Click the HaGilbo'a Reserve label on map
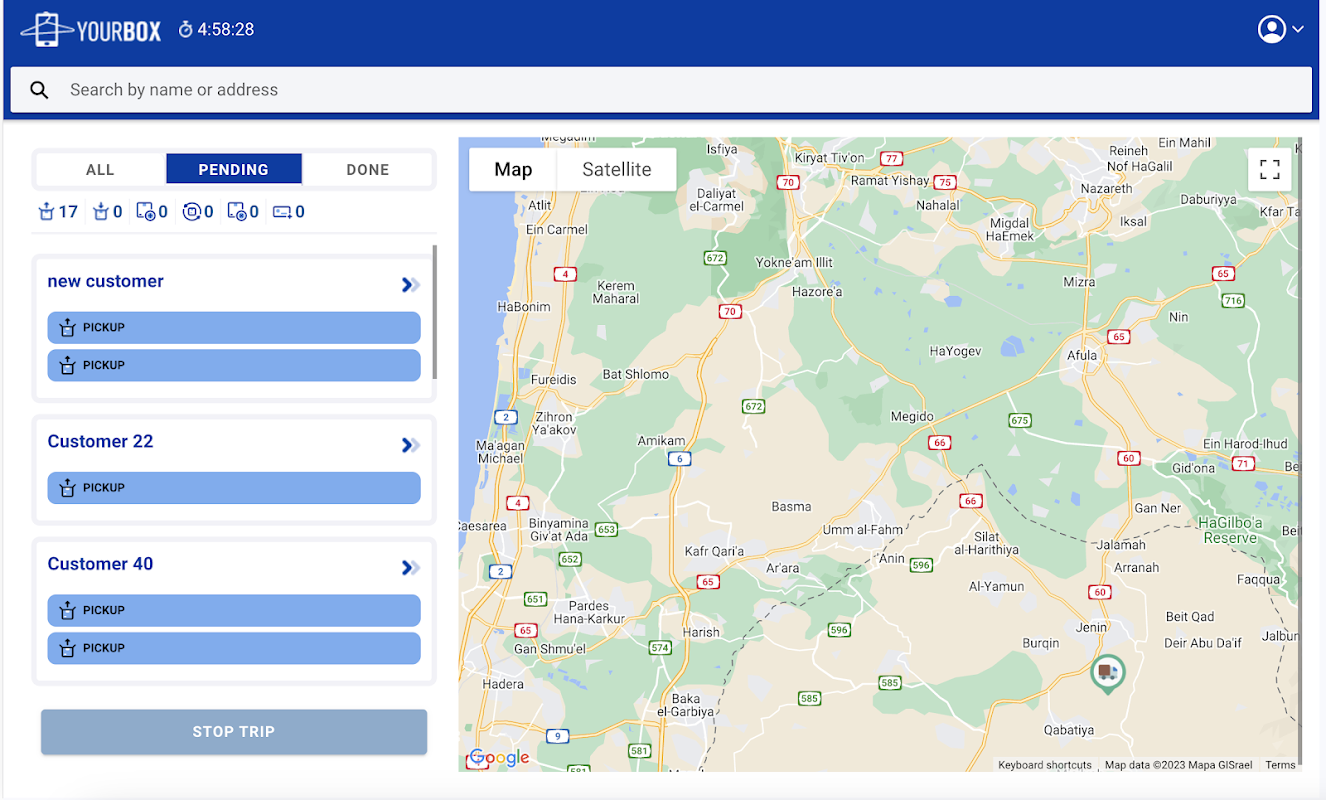The width and height of the screenshot is (1326, 800). point(1230,531)
